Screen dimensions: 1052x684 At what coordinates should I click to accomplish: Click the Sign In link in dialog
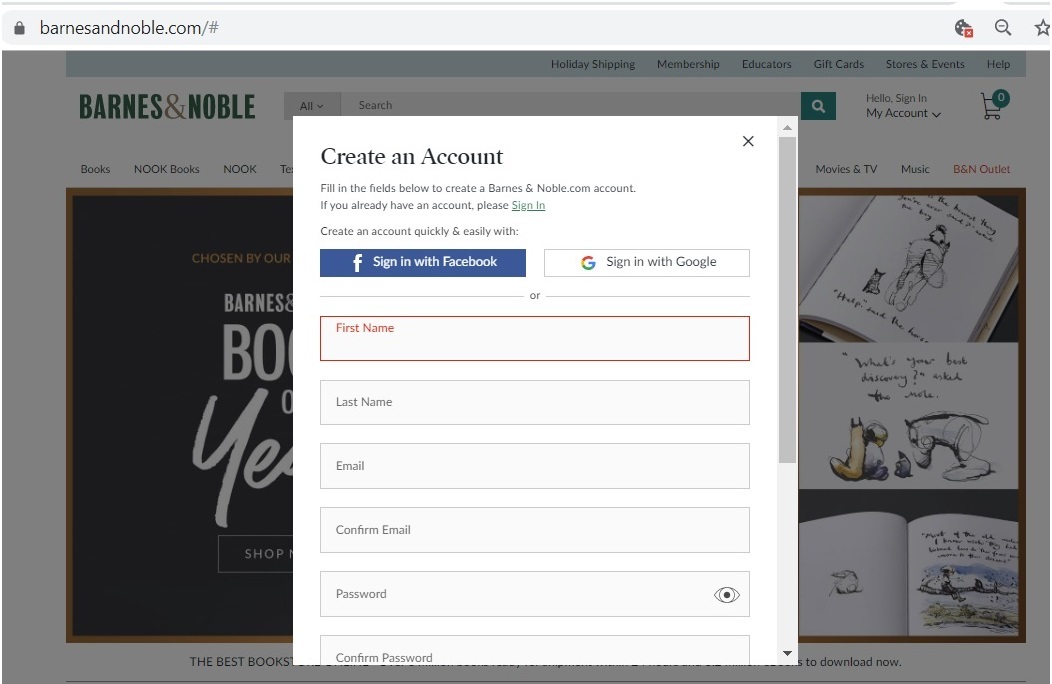[528, 205]
